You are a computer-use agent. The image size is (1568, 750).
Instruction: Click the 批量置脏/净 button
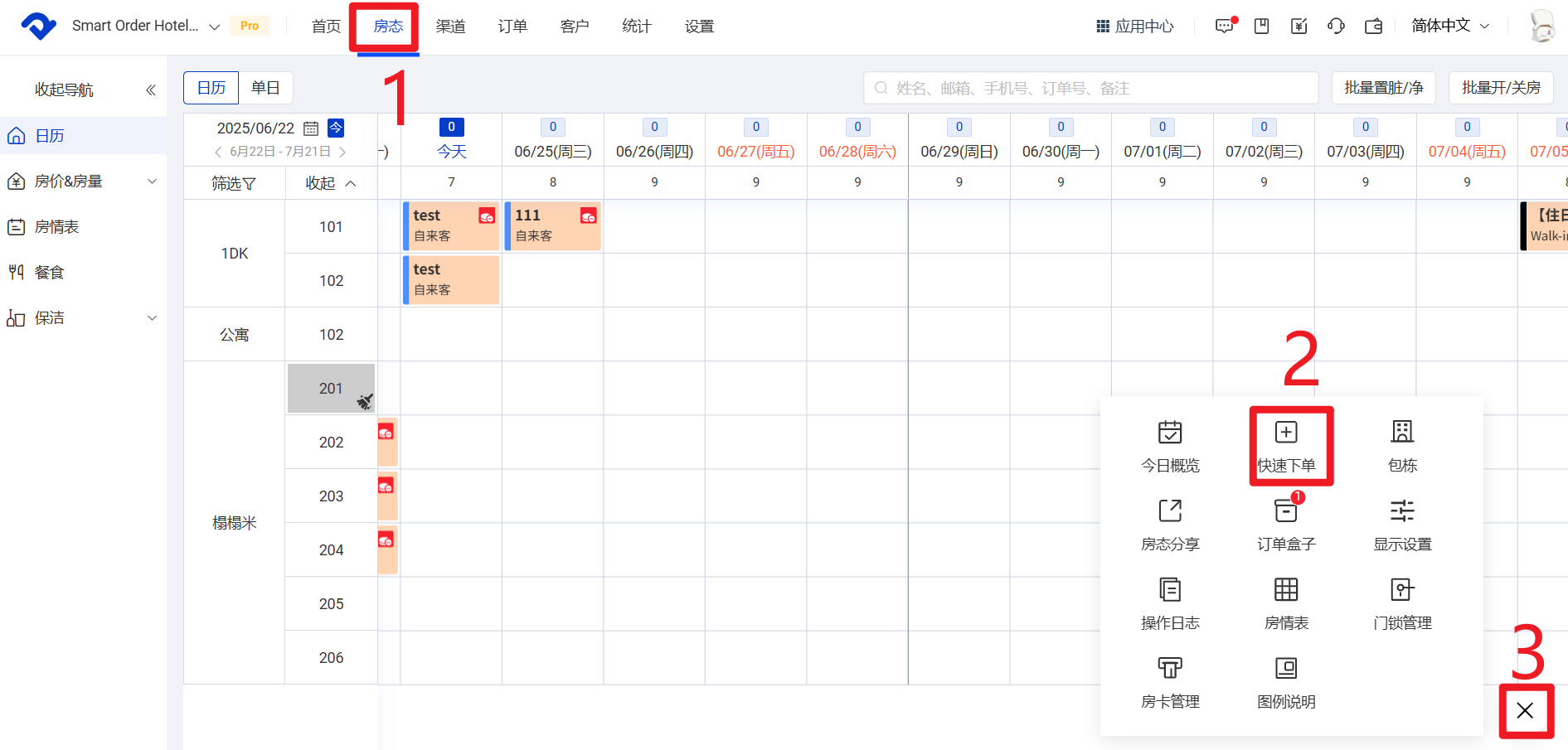(x=1383, y=88)
